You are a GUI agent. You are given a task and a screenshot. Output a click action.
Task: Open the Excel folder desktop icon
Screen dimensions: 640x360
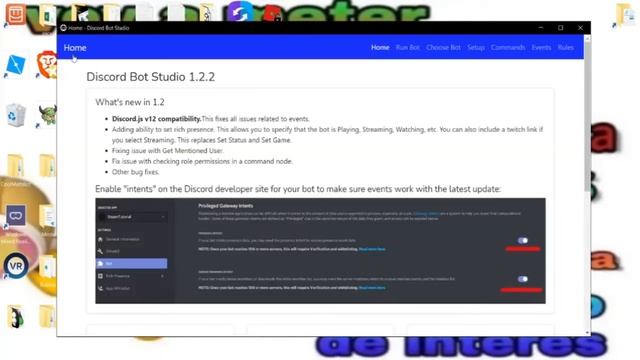(x=47, y=15)
